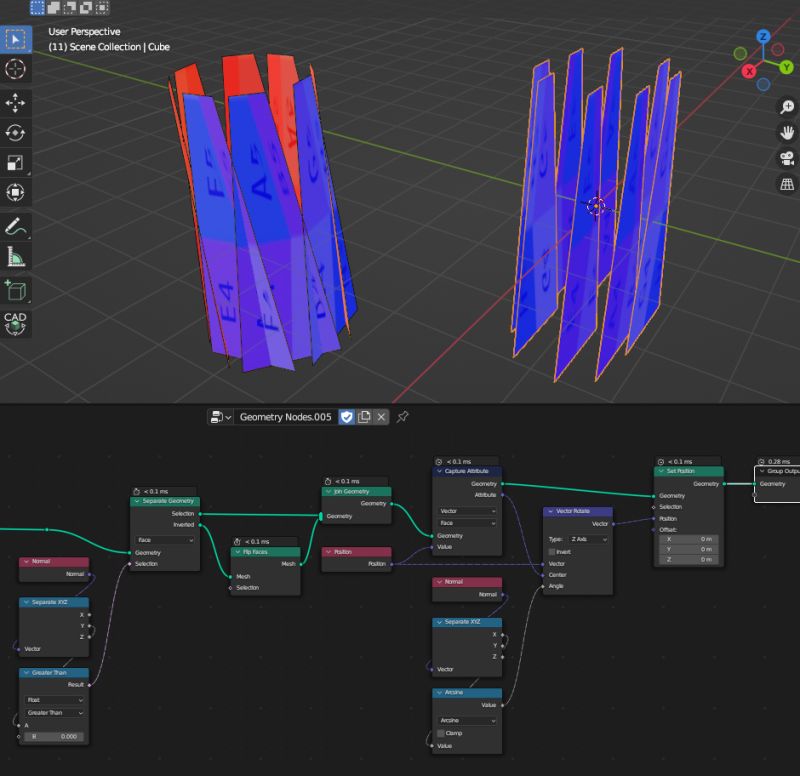
Task: Select the Scale tool
Action: [x=15, y=163]
